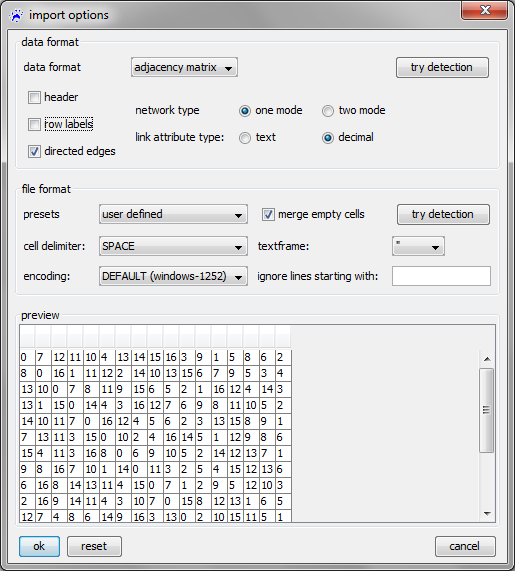This screenshot has height=571, width=515.
Task: Click try detection in file format section
Action: 443,214
